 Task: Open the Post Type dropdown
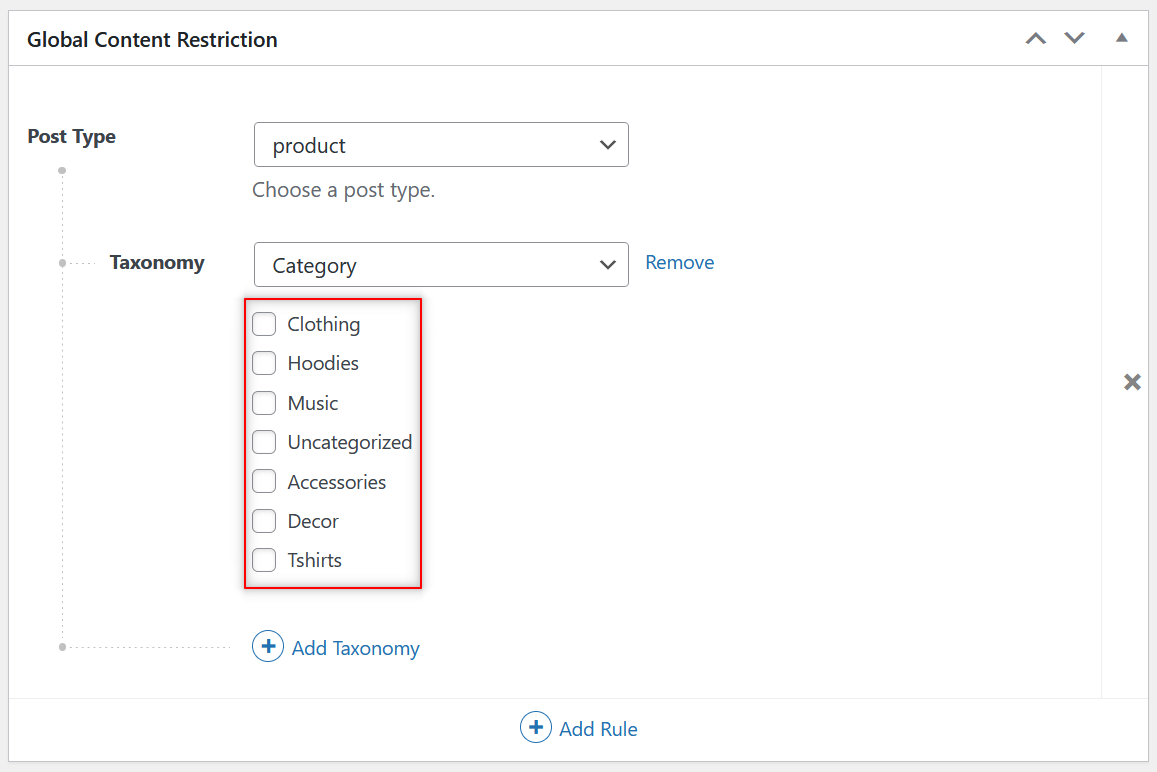tap(441, 145)
